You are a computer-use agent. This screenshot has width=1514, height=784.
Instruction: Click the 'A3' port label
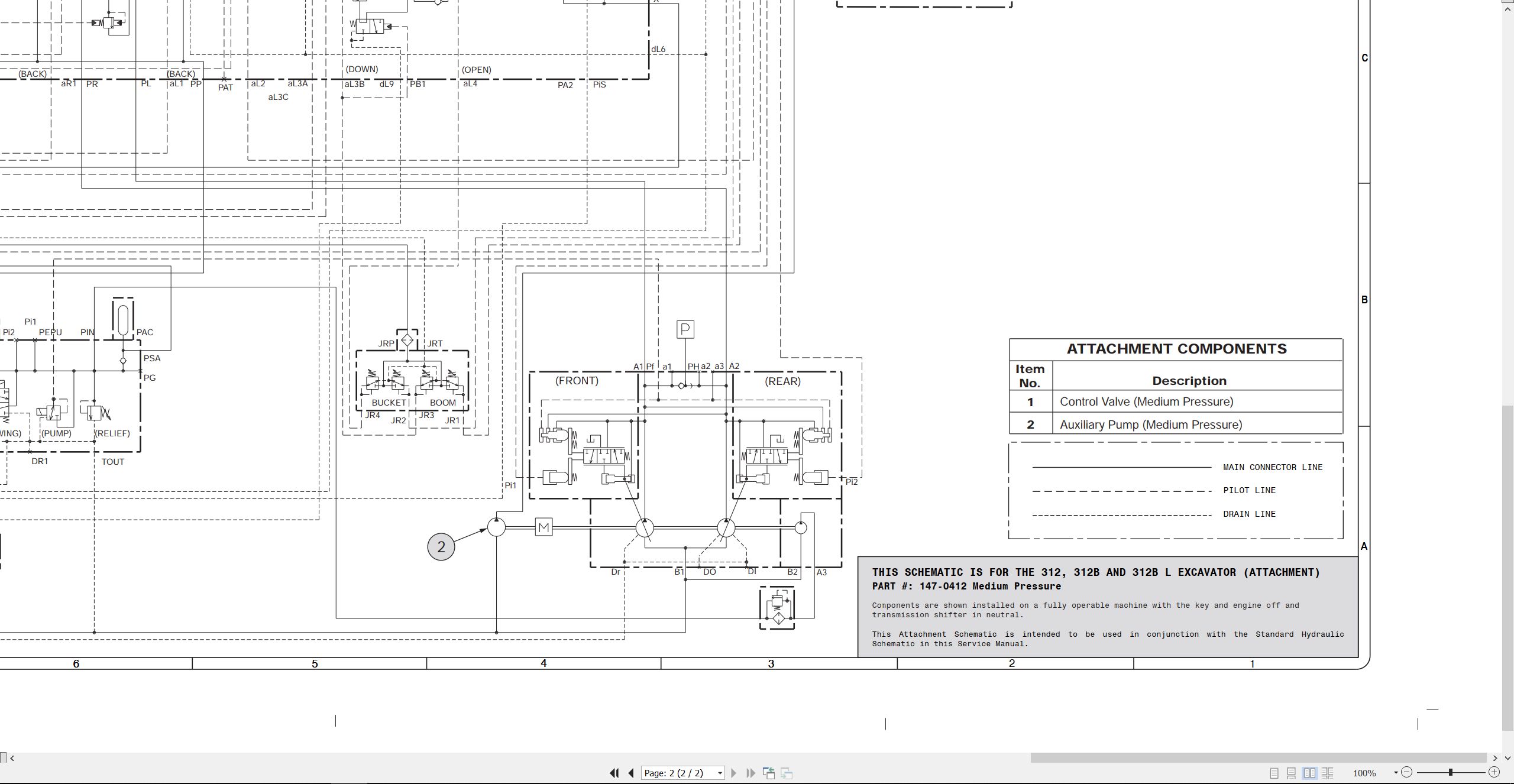point(821,572)
